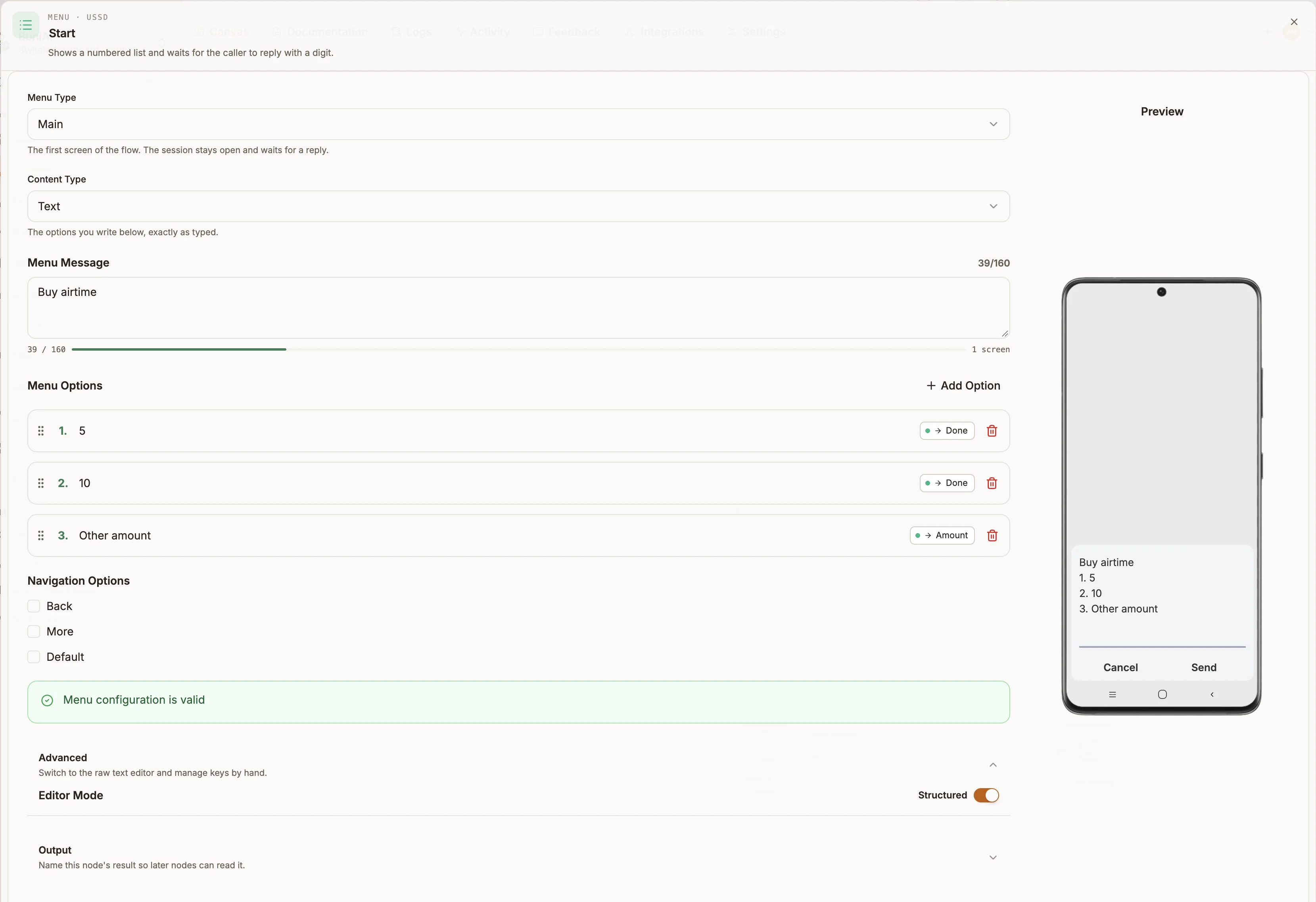Open the Content Type dropdown
Image resolution: width=1316 pixels, height=902 pixels.
[x=518, y=206]
